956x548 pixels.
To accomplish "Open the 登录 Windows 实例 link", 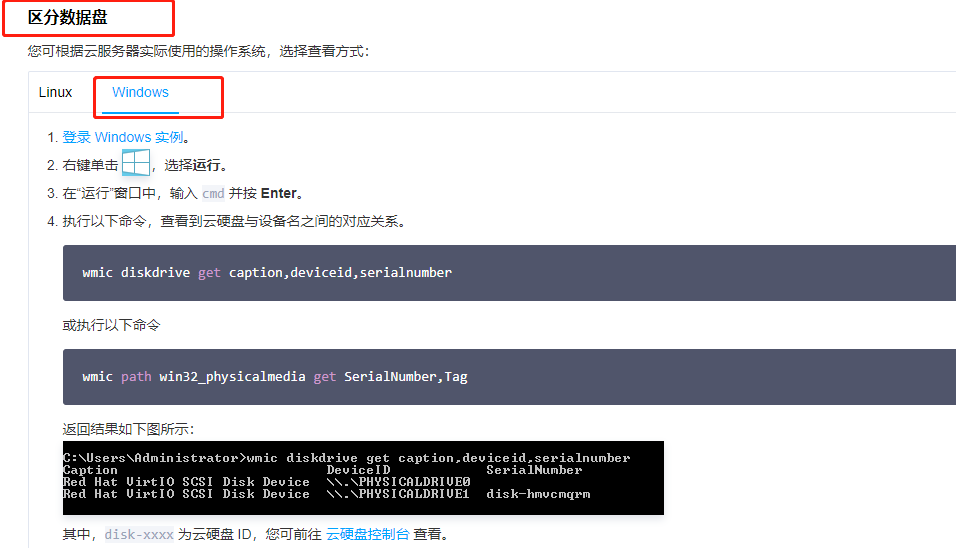I will coord(123,138).
